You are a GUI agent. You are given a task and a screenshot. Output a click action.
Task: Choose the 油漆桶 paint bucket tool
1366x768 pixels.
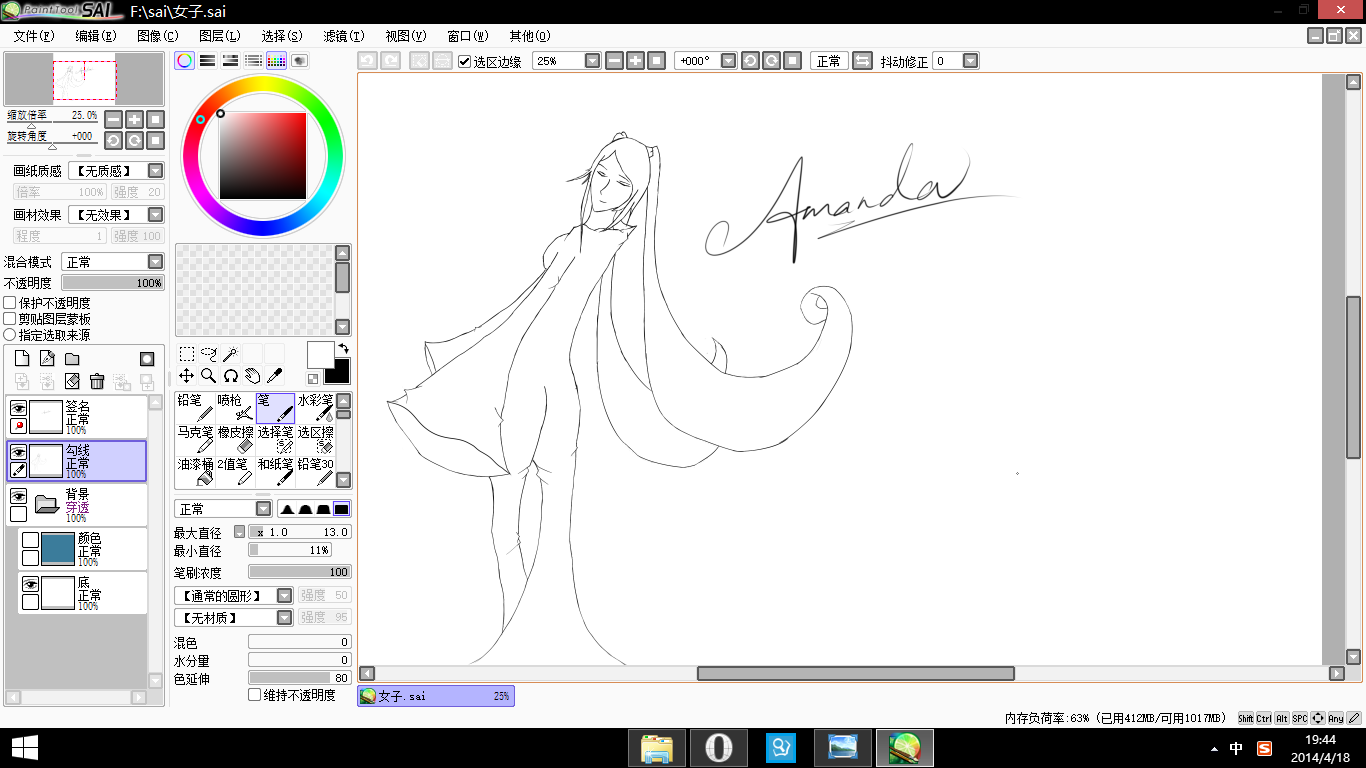click(195, 471)
